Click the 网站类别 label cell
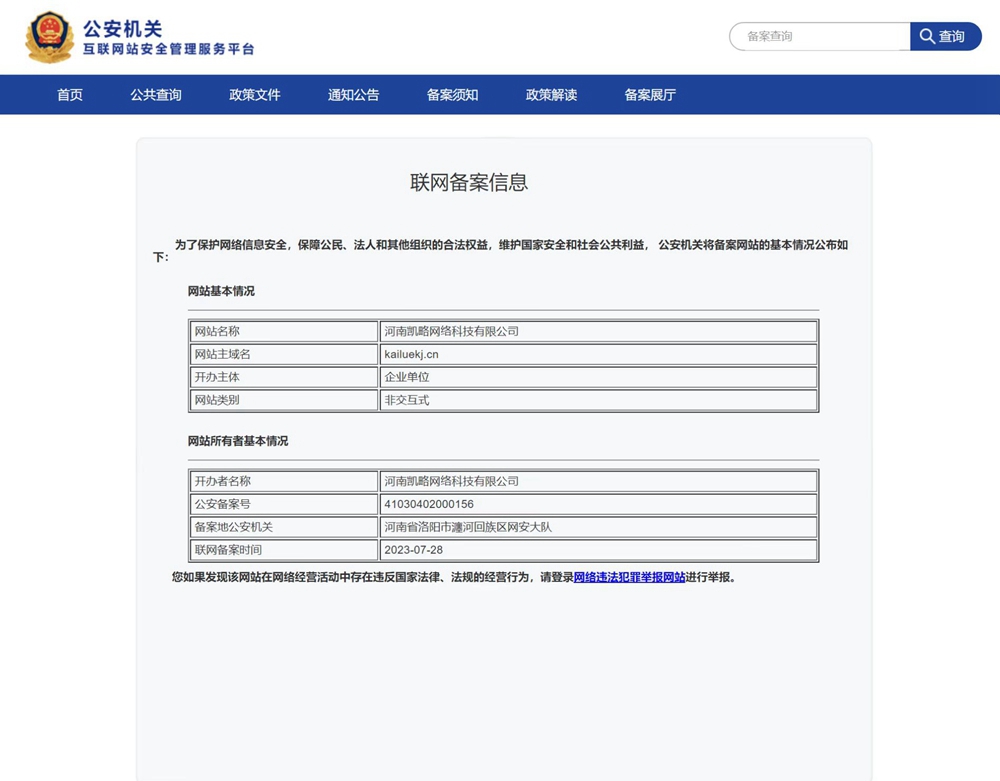This screenshot has height=781, width=1000. 284,400
